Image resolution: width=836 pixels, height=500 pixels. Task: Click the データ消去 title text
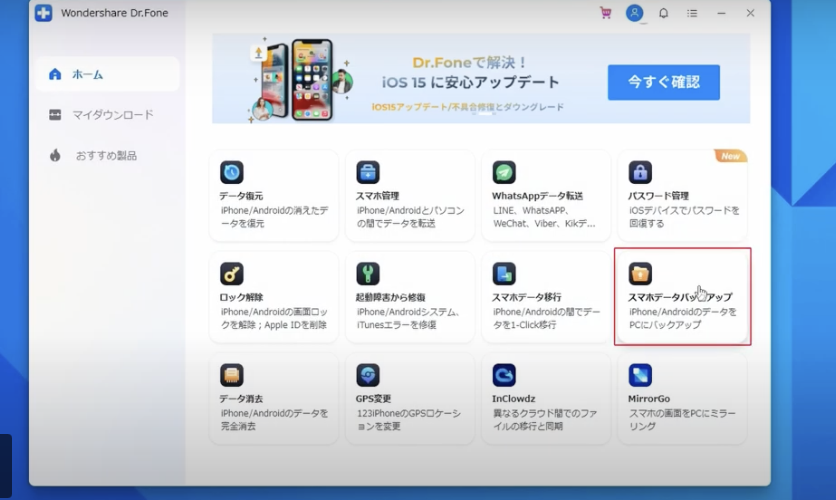pyautogui.click(x=241, y=399)
